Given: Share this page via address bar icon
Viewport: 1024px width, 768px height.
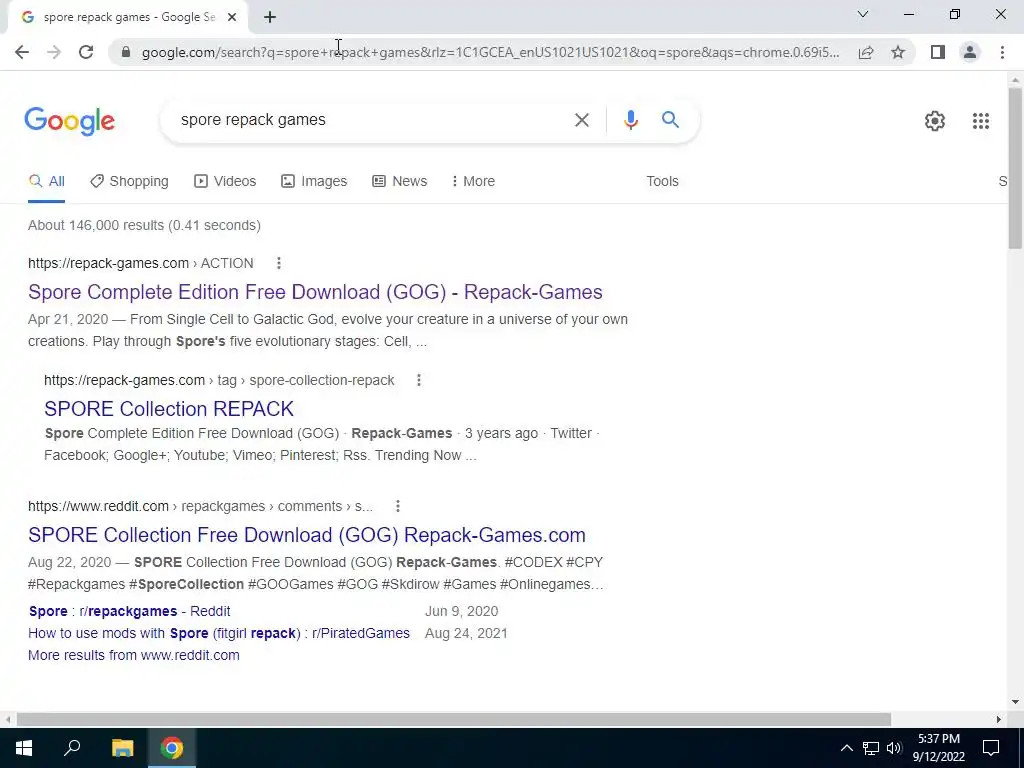Looking at the screenshot, I should (866, 52).
